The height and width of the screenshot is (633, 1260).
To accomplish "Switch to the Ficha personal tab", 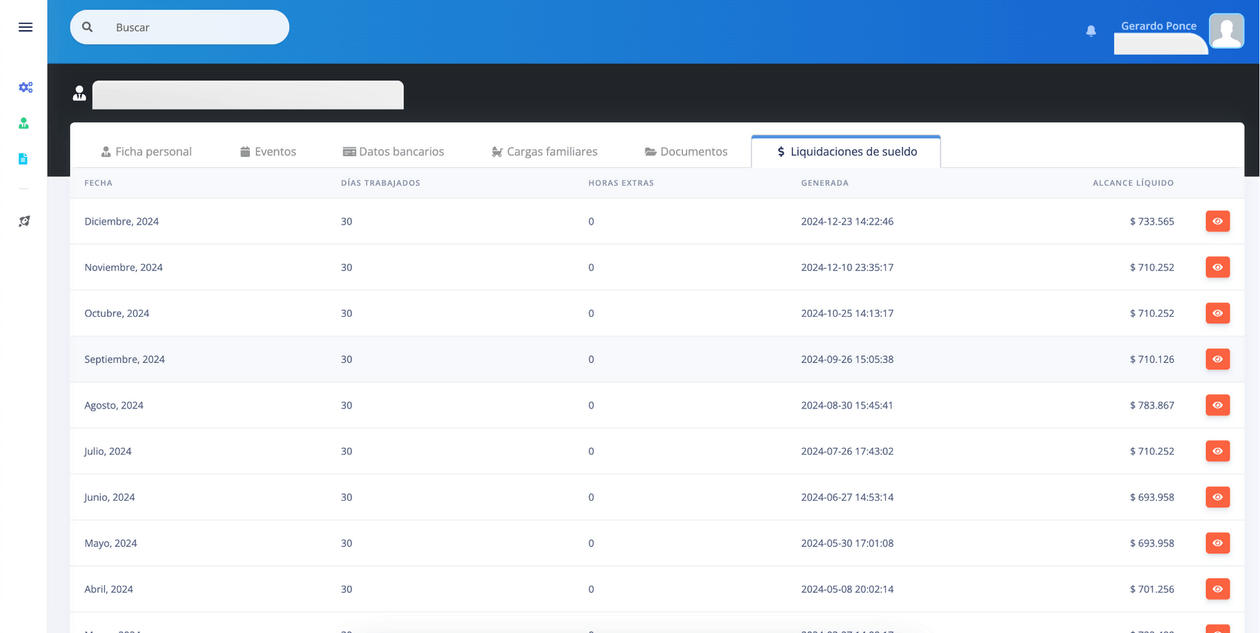I will point(146,152).
